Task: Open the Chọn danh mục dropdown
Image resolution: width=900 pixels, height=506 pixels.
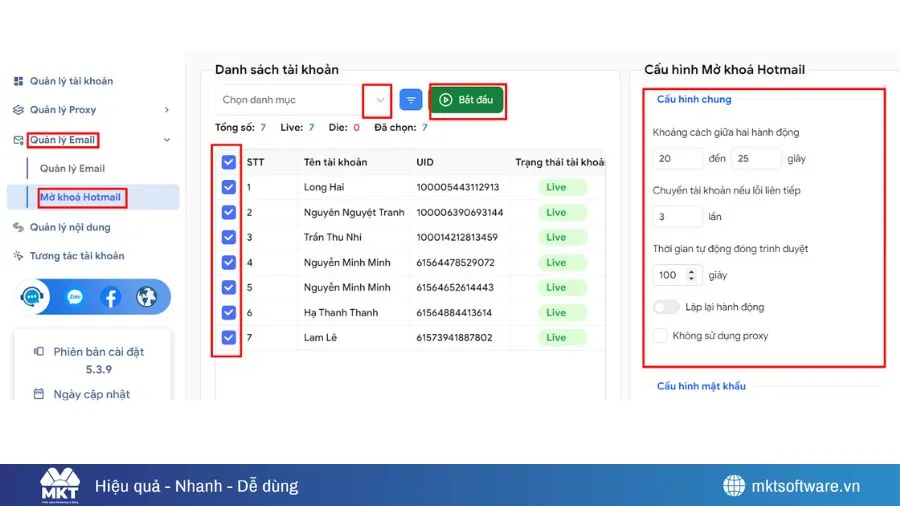Action: (304, 100)
